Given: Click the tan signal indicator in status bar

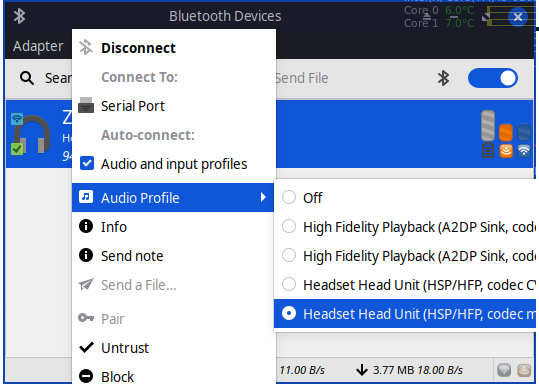Looking at the screenshot, I should (x=524, y=370).
